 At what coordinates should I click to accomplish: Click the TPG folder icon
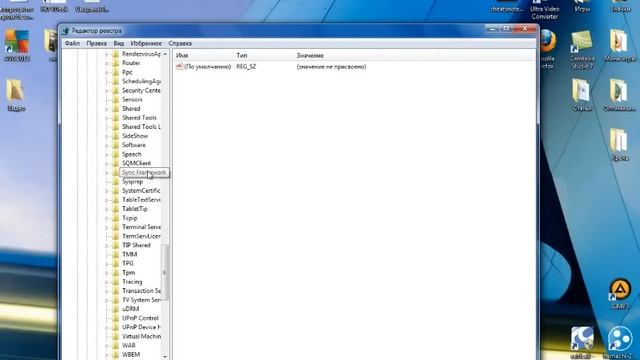tap(116, 263)
